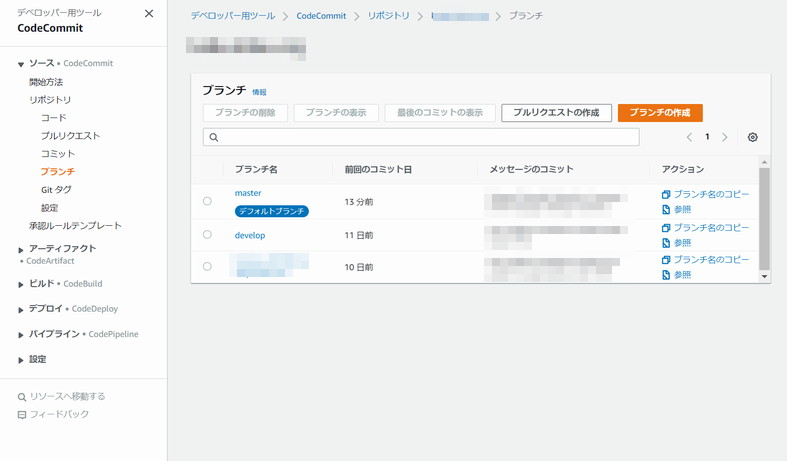The image size is (787, 461).
Task: Open リポジトリ in the sidebar
Action: (50, 99)
